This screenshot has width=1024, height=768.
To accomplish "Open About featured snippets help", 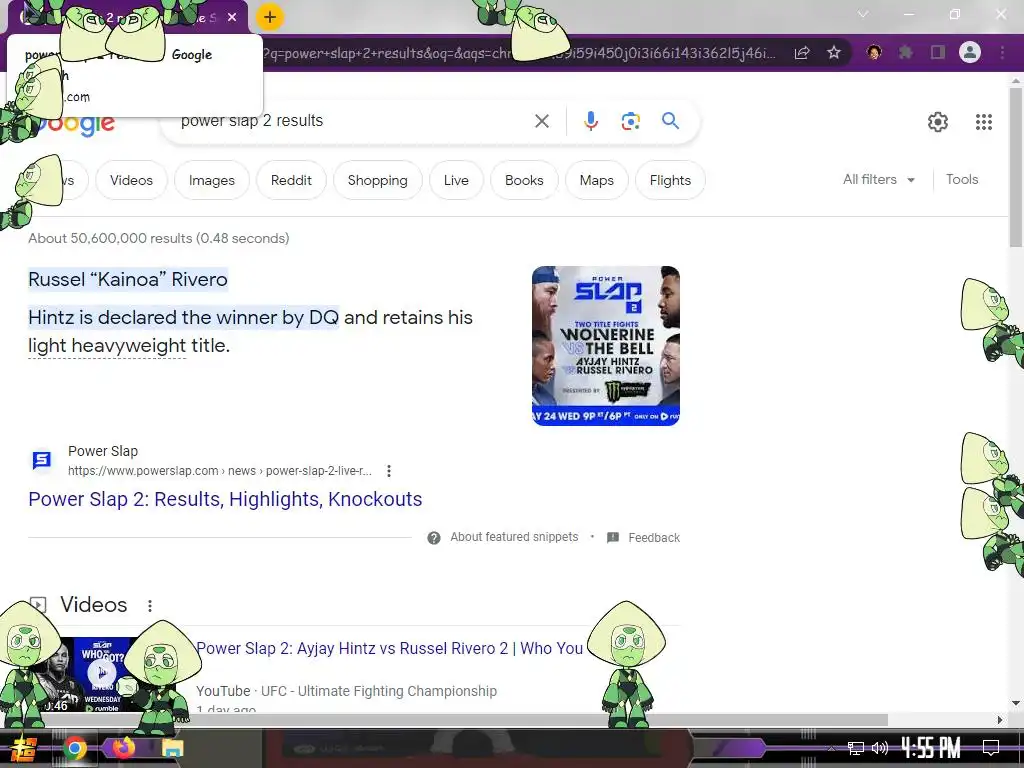I will (x=503, y=537).
